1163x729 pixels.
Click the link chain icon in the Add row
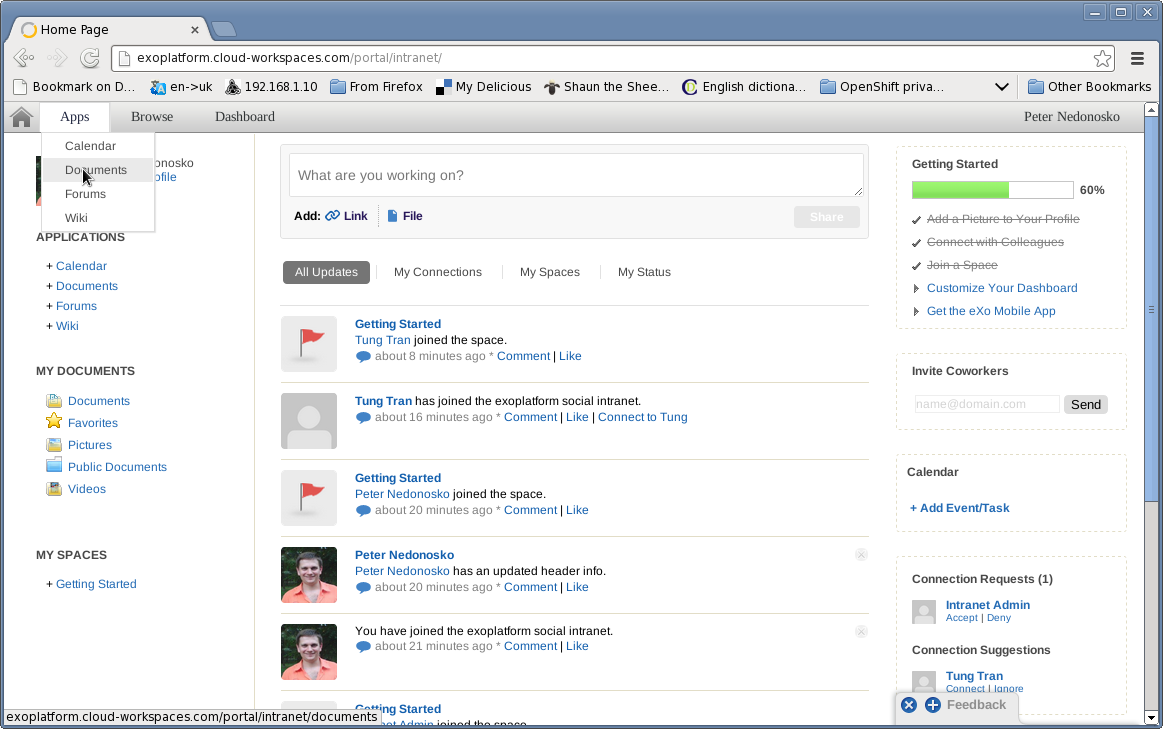[332, 216]
